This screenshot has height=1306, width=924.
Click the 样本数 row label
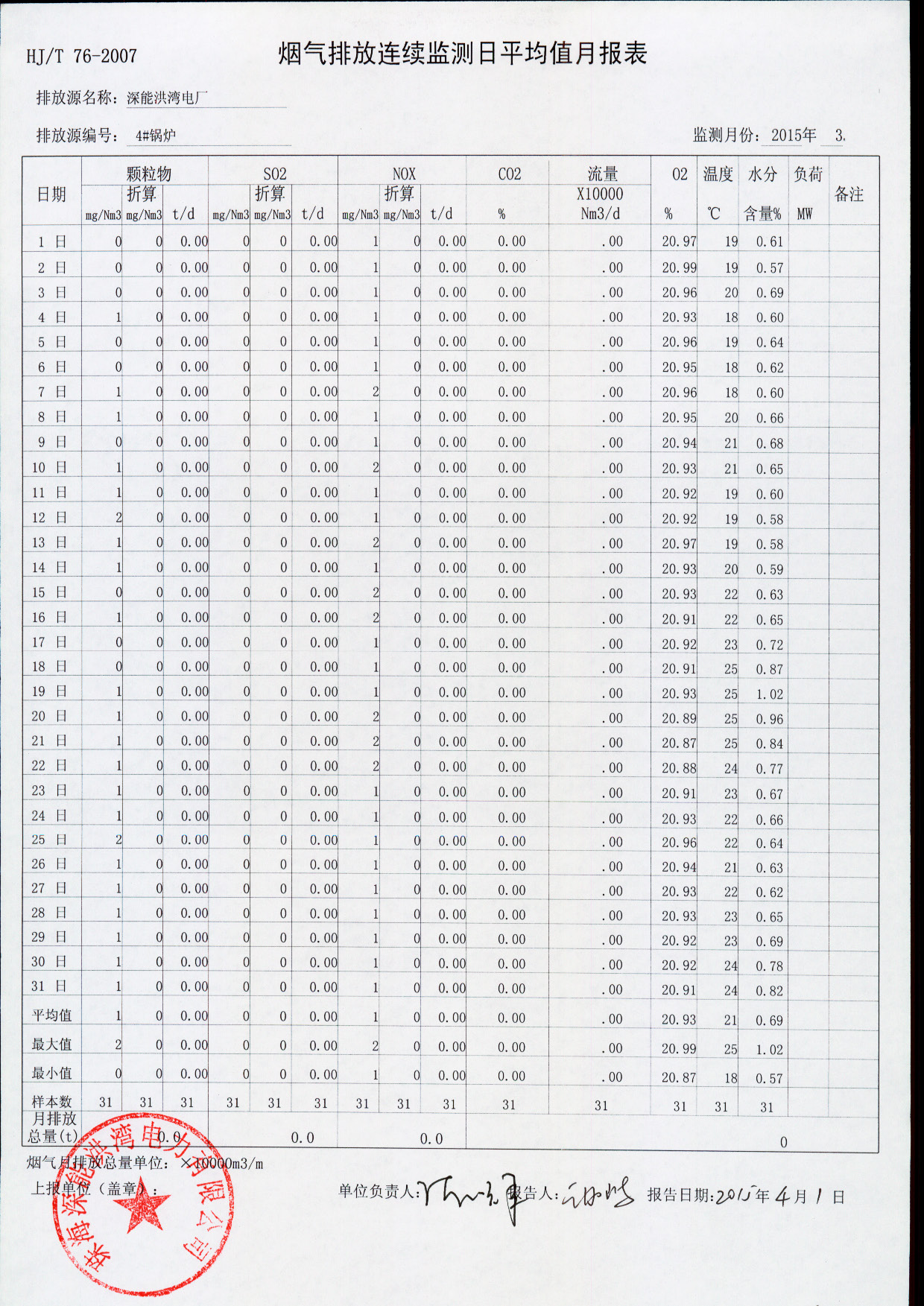[x=51, y=1102]
